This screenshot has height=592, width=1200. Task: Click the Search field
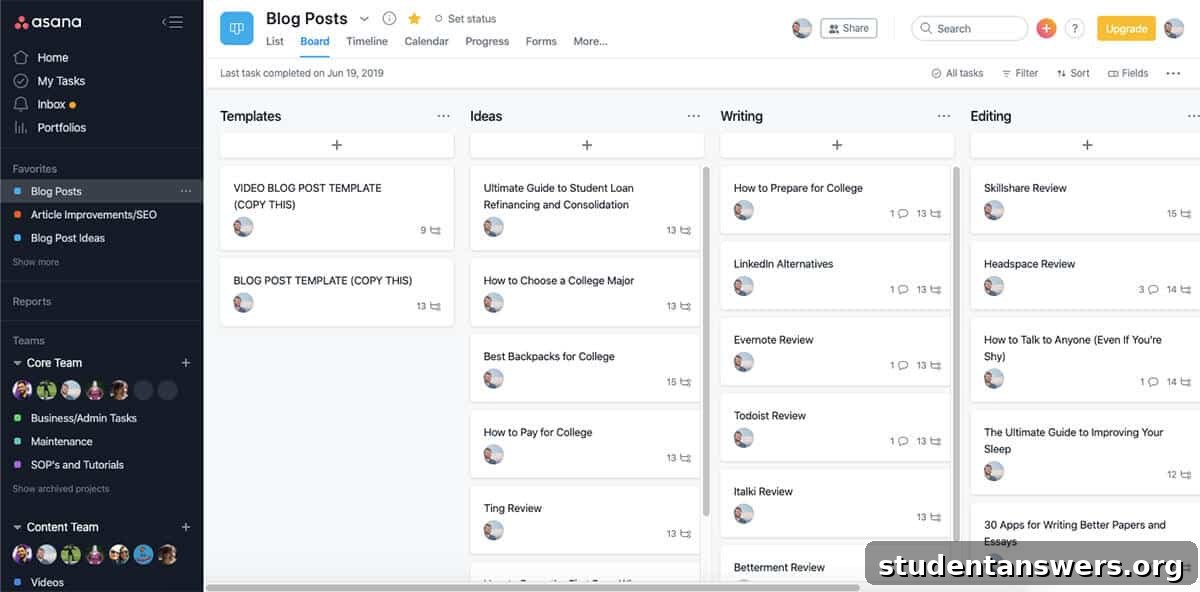[969, 28]
